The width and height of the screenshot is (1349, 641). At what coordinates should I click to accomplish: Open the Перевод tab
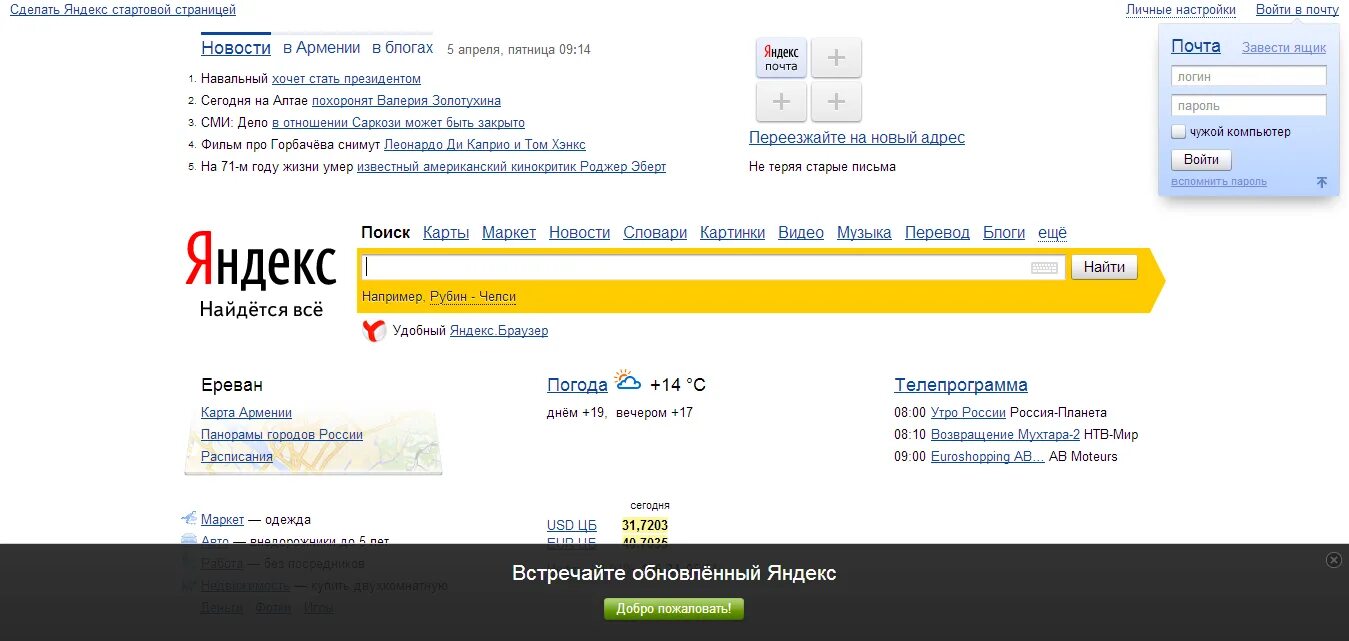click(937, 232)
